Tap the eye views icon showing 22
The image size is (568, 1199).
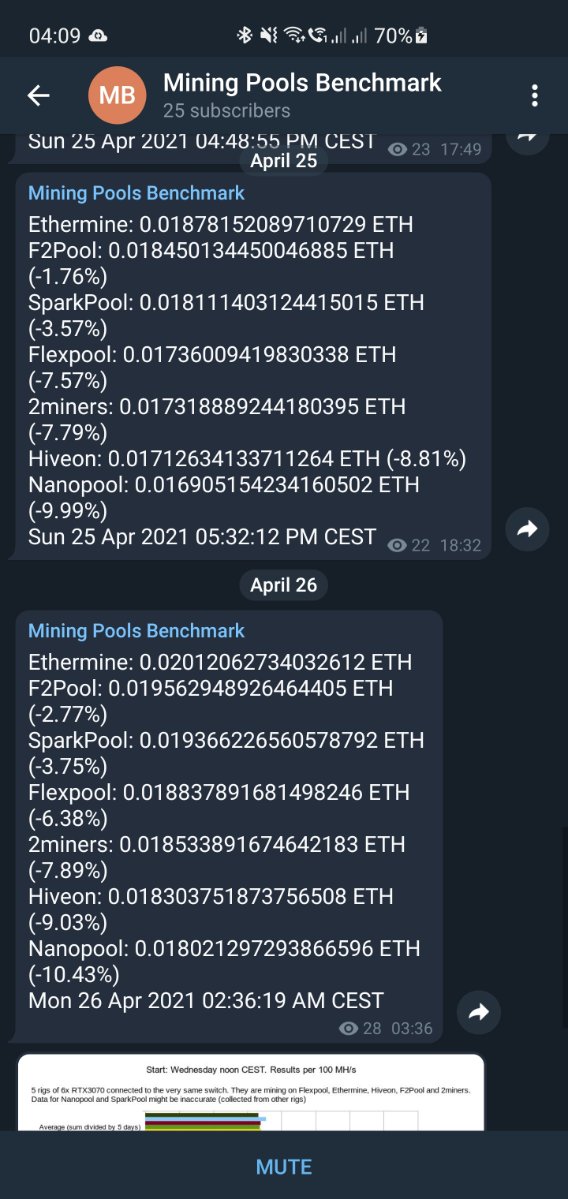click(397, 545)
